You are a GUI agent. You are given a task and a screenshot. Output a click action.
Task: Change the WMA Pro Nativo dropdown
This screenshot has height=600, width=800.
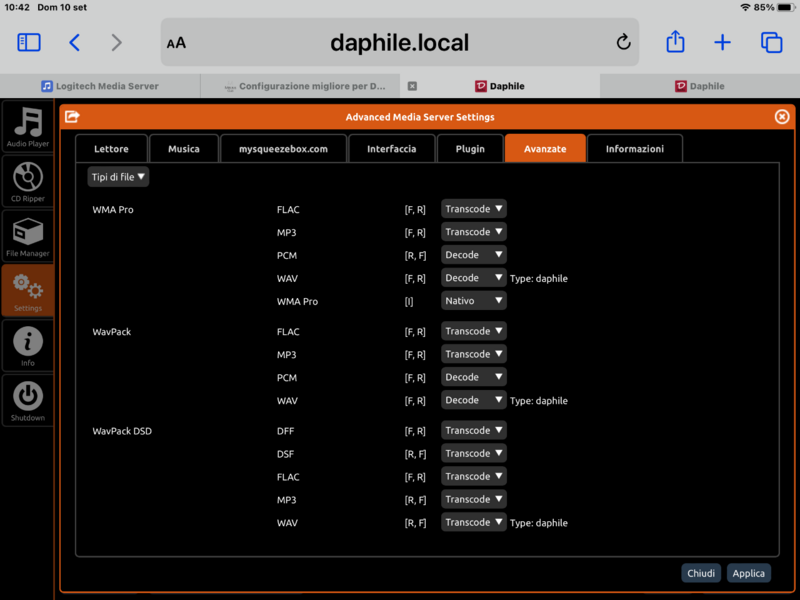[474, 301]
